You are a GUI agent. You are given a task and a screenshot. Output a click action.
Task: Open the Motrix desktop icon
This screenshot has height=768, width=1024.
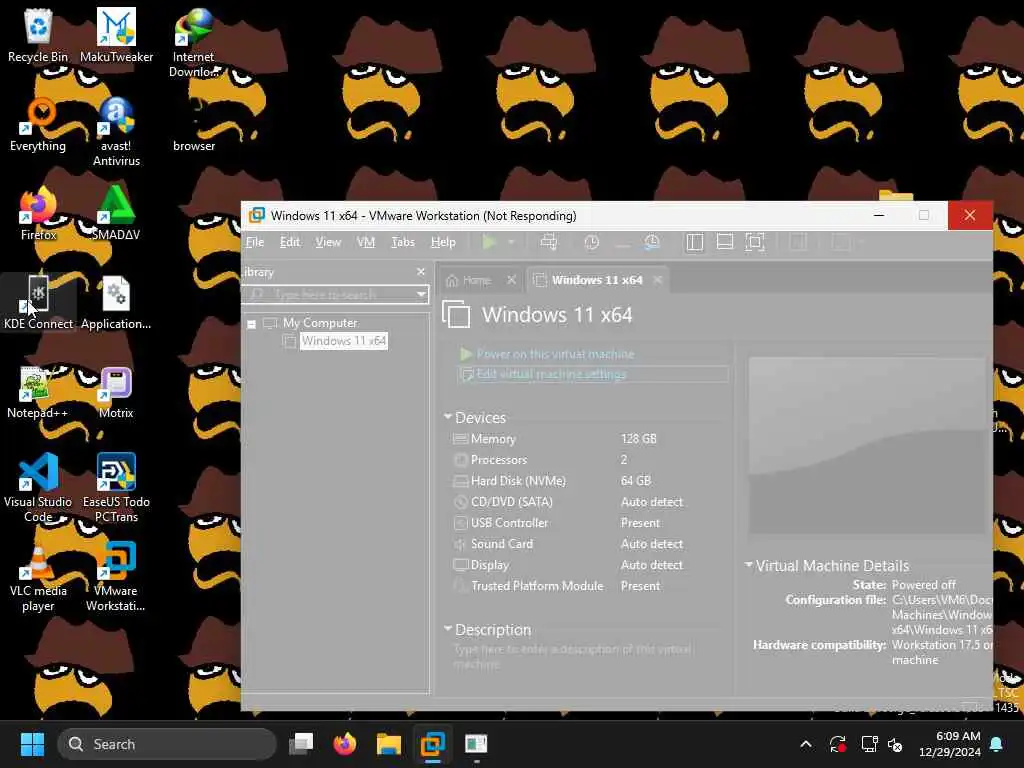pos(116,392)
